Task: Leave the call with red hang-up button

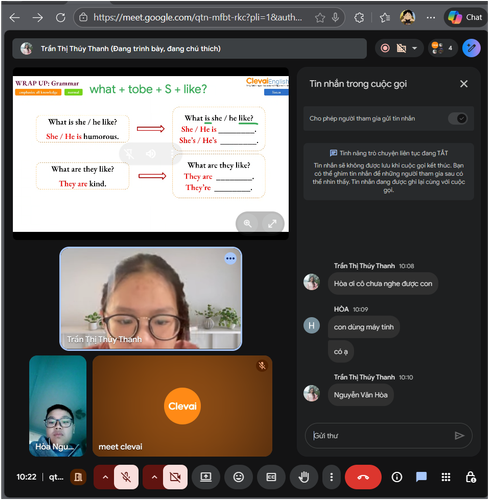Action: (363, 477)
